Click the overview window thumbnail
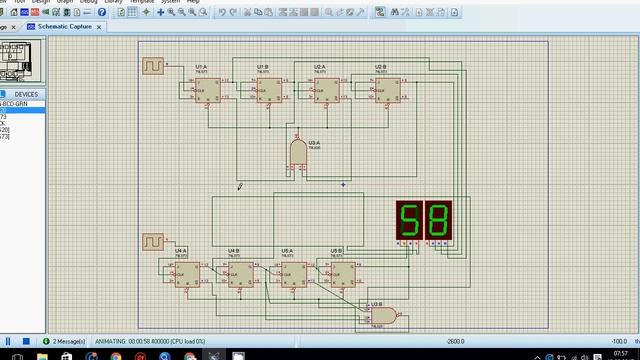Image resolution: width=640 pixels, height=360 pixels. click(x=20, y=61)
